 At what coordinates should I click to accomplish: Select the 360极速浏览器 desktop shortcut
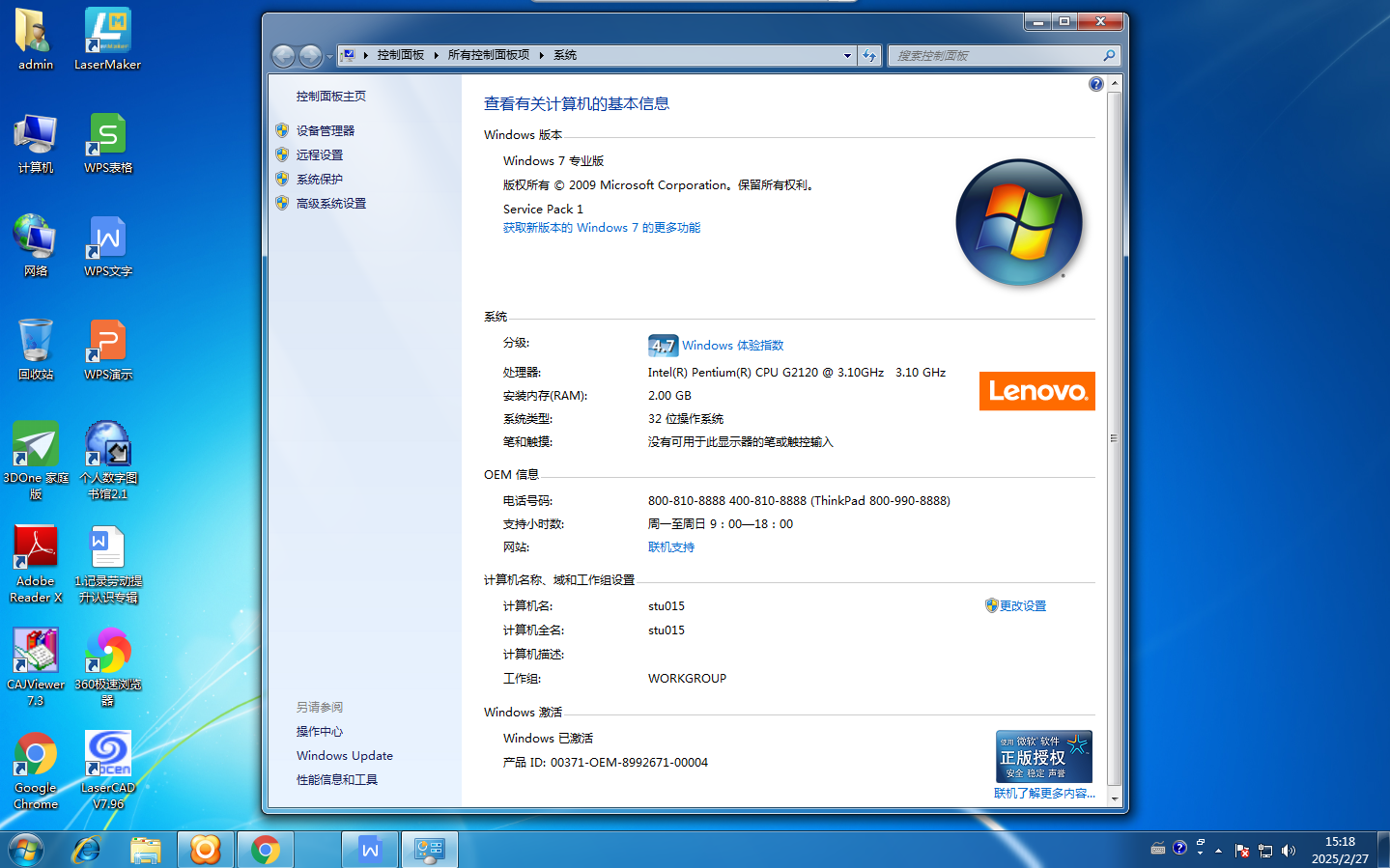(x=107, y=668)
